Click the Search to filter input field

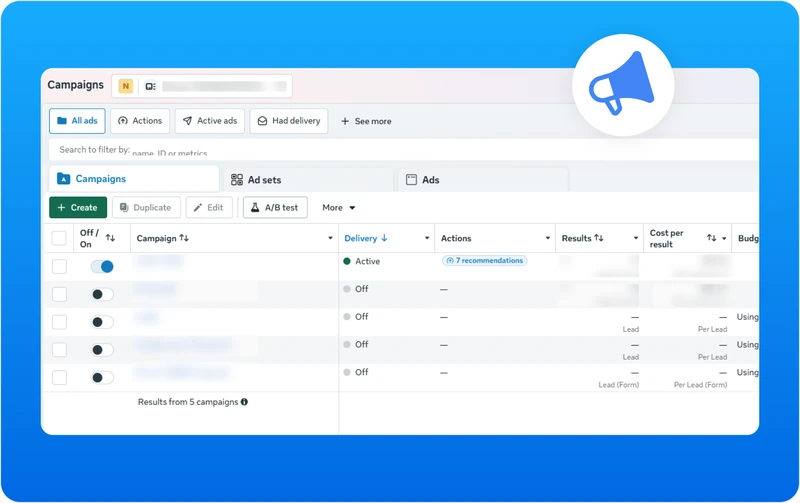[403, 150]
